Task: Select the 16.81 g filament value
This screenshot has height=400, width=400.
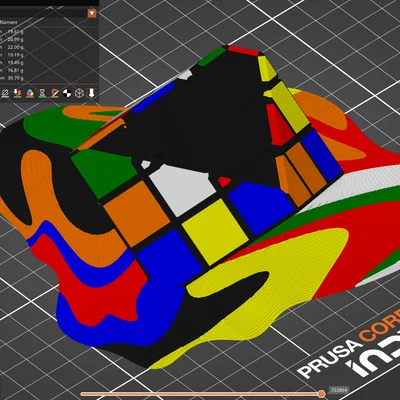Action: [x=16, y=70]
